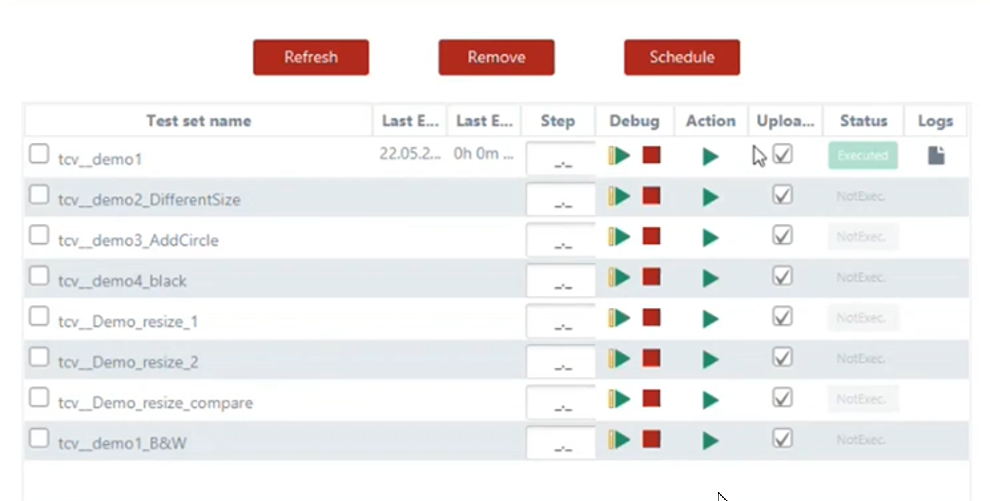Click the Remove button
990x501 pixels.
click(496, 57)
